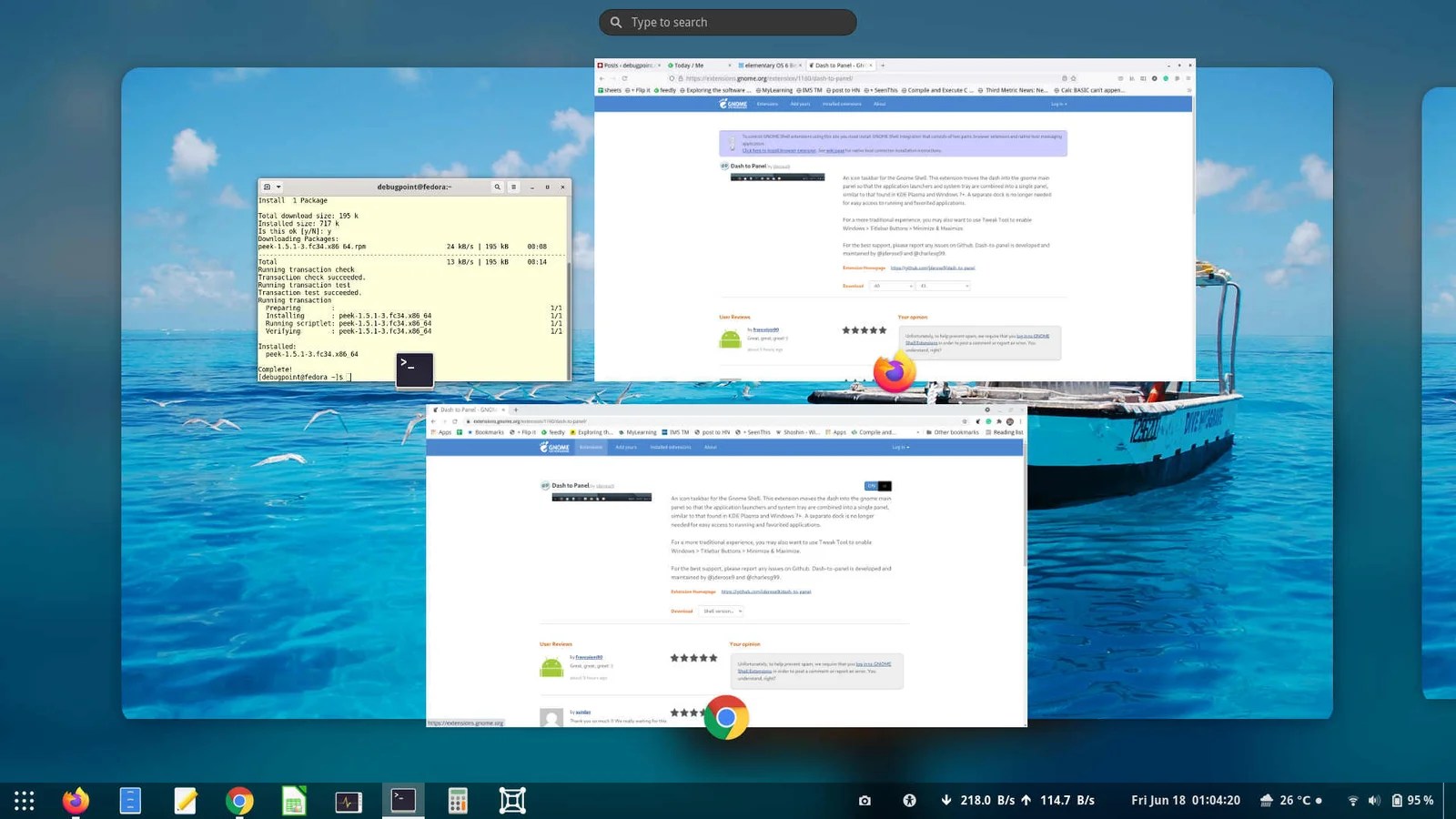Click the camera icon in the system tray
The width and height of the screenshot is (1456, 819).
864,800
